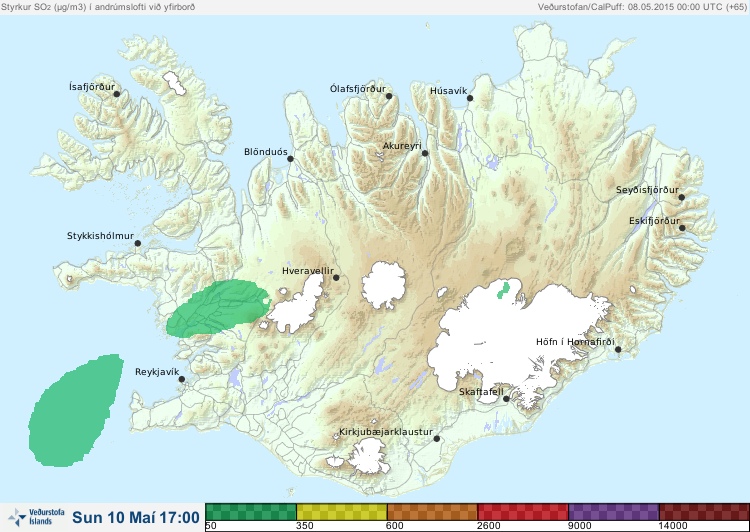Click the Húsavík town label
Image resolution: width=750 pixels, height=532 pixels.
(x=448, y=91)
